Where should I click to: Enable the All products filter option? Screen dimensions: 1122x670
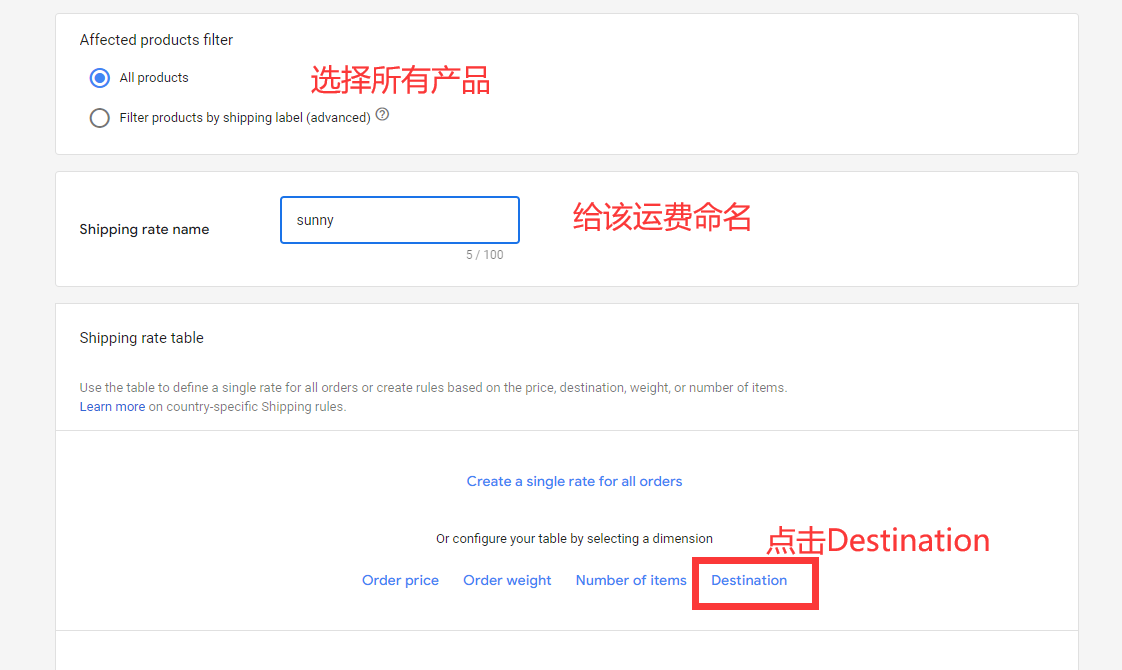99,77
